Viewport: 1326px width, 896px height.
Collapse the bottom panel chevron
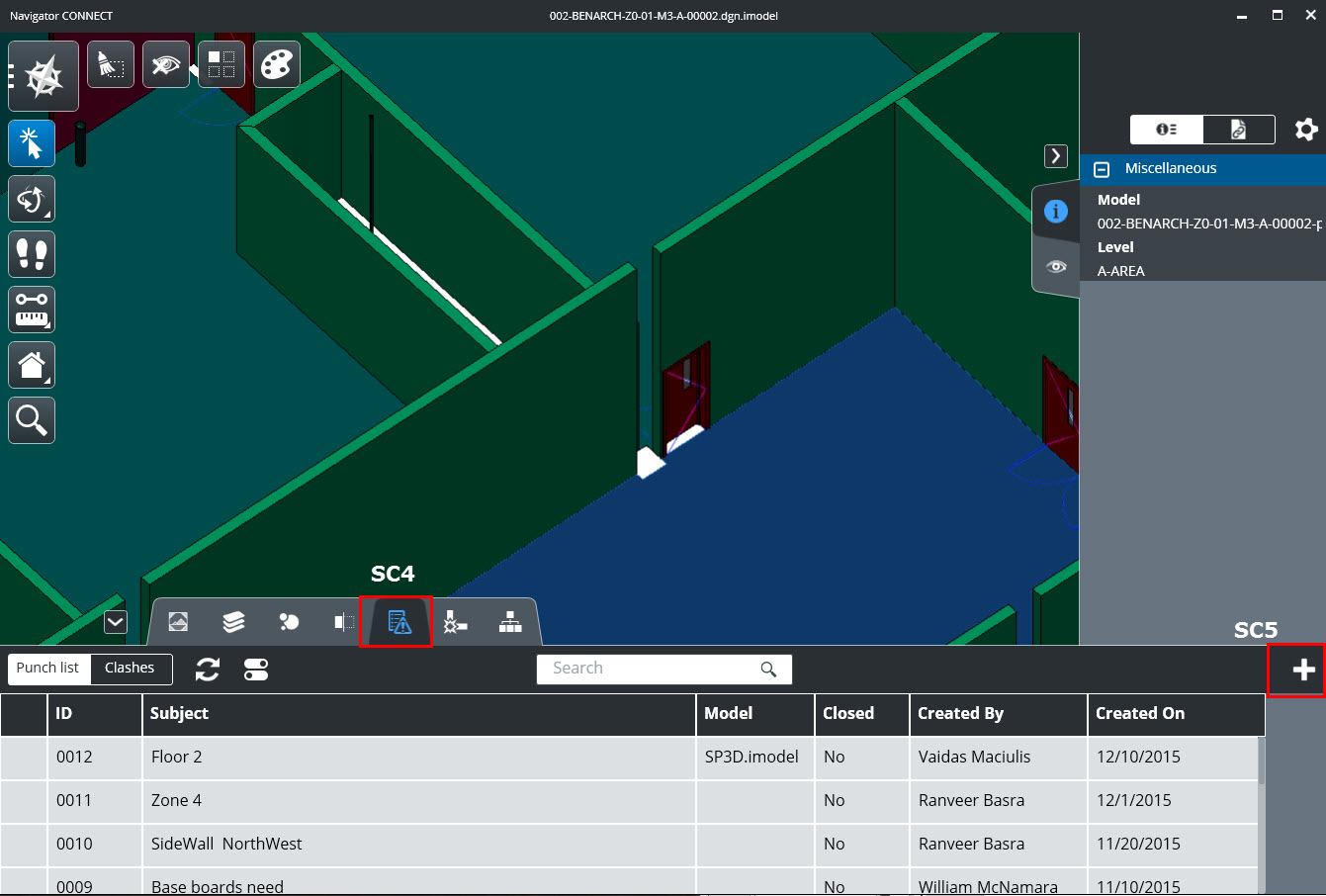pyautogui.click(x=116, y=622)
